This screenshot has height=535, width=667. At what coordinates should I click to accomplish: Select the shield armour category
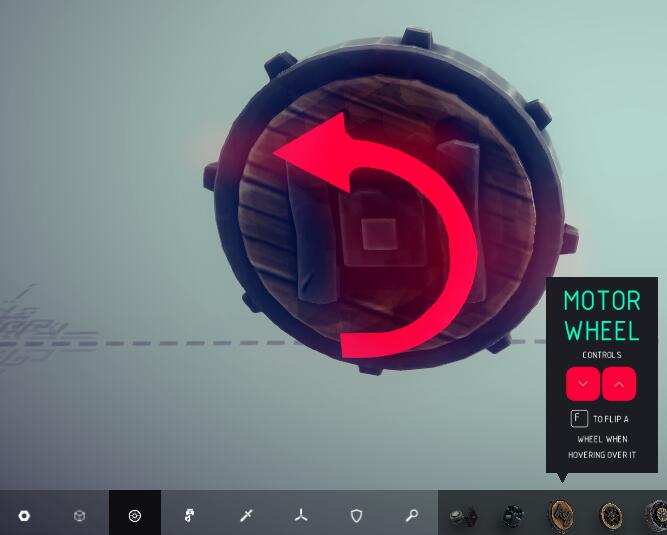(356, 516)
